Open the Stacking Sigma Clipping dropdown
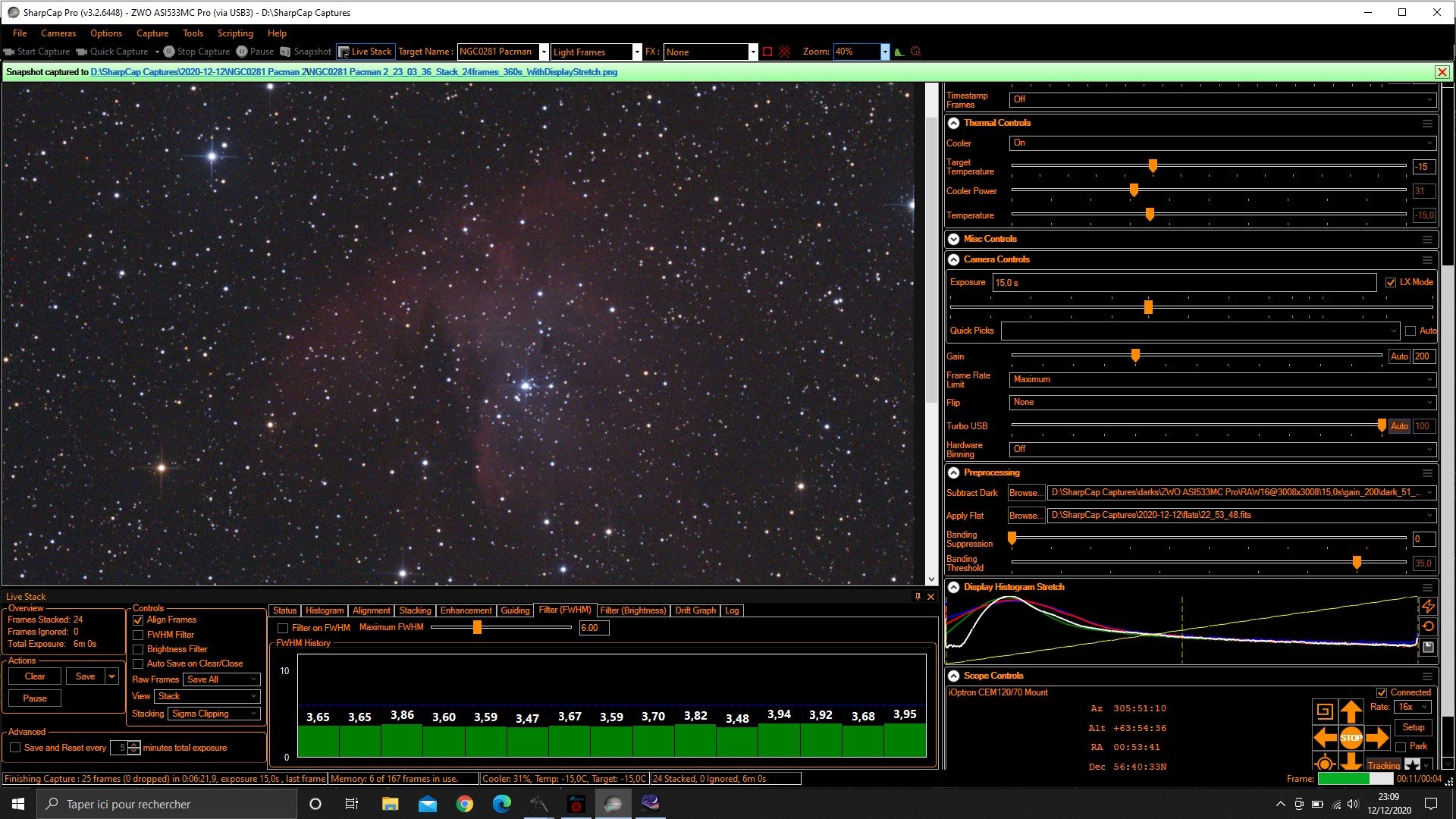The height and width of the screenshot is (819, 1456). pos(215,714)
